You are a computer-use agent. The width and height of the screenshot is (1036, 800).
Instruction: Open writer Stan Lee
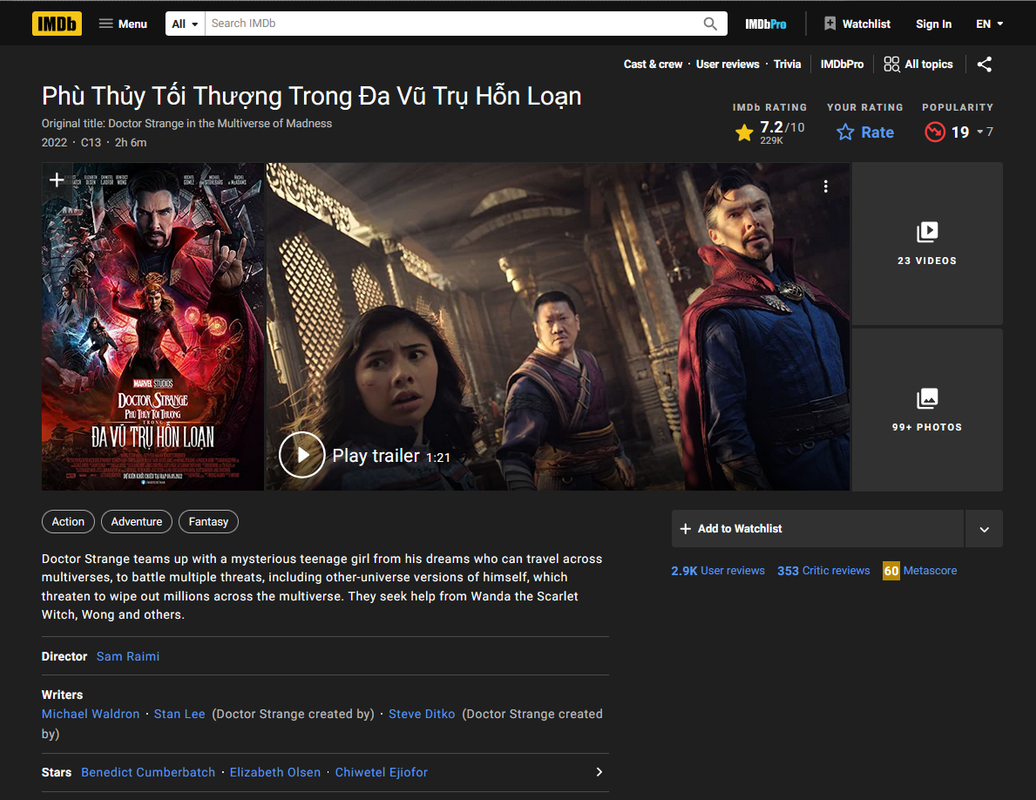pyautogui.click(x=180, y=713)
